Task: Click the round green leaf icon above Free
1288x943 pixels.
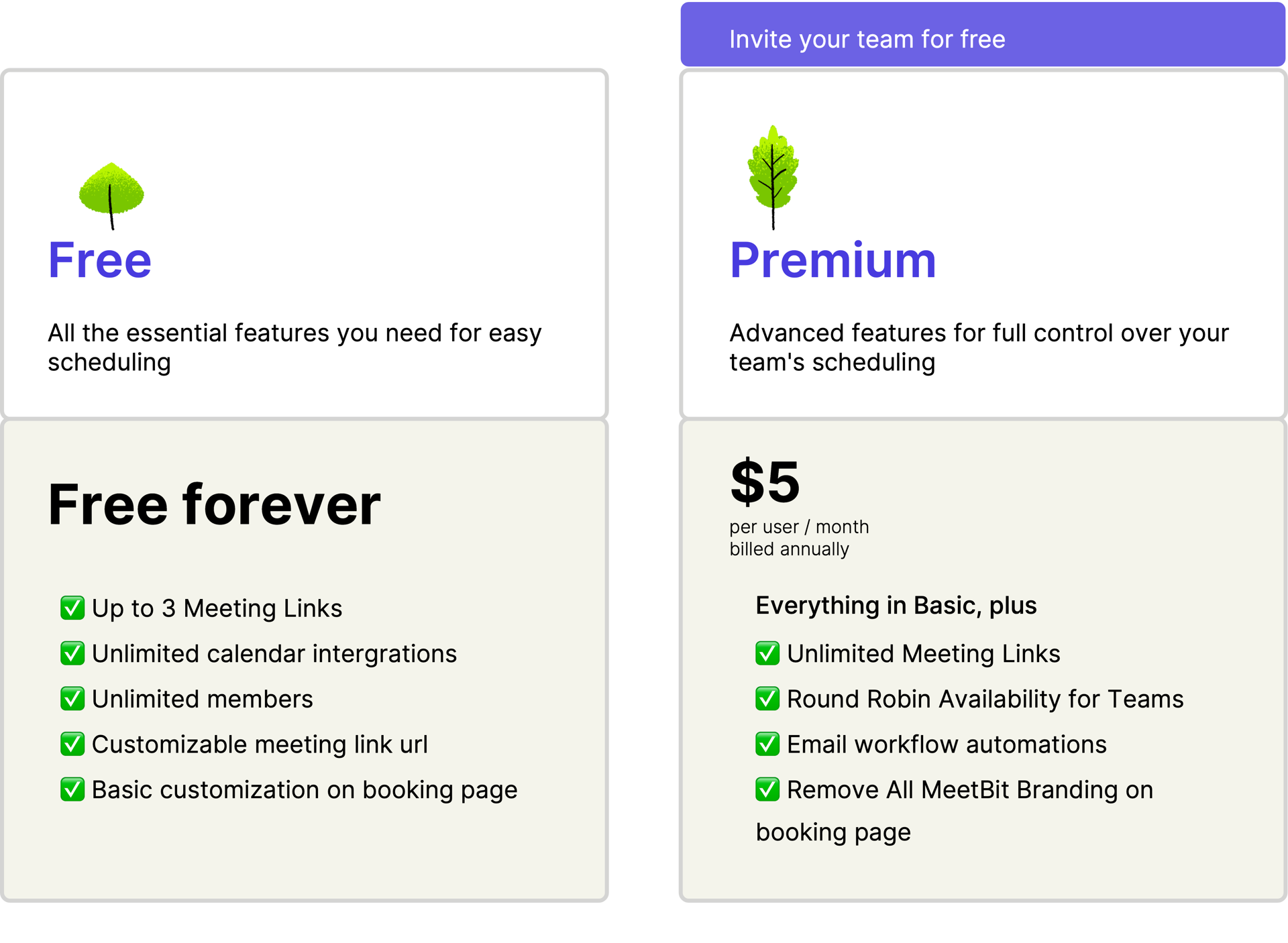Action: click(x=111, y=196)
